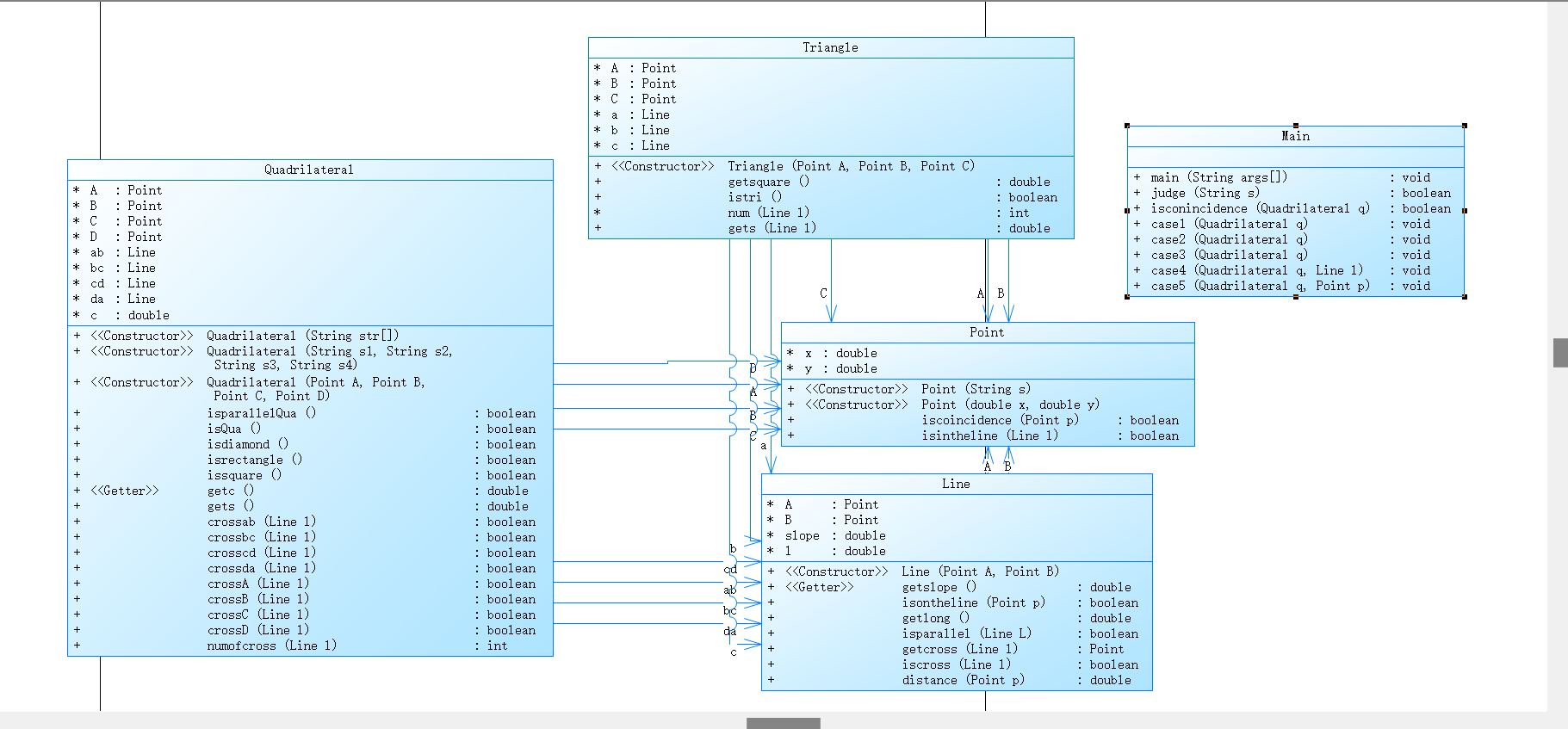Click the top-middle handle of Main box

click(x=1296, y=126)
